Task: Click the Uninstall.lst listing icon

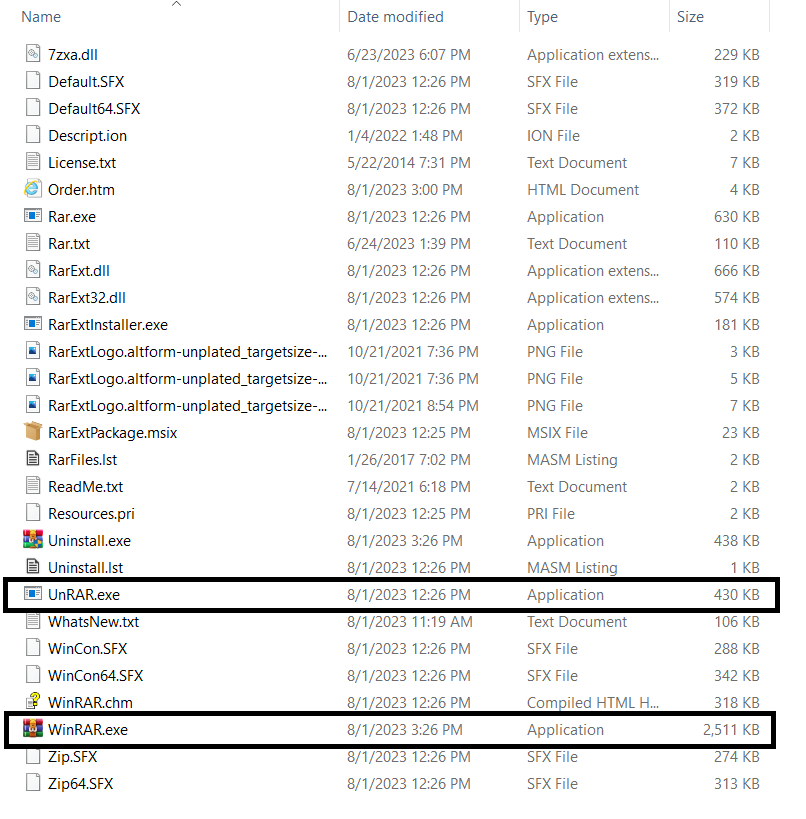Action: [33, 567]
